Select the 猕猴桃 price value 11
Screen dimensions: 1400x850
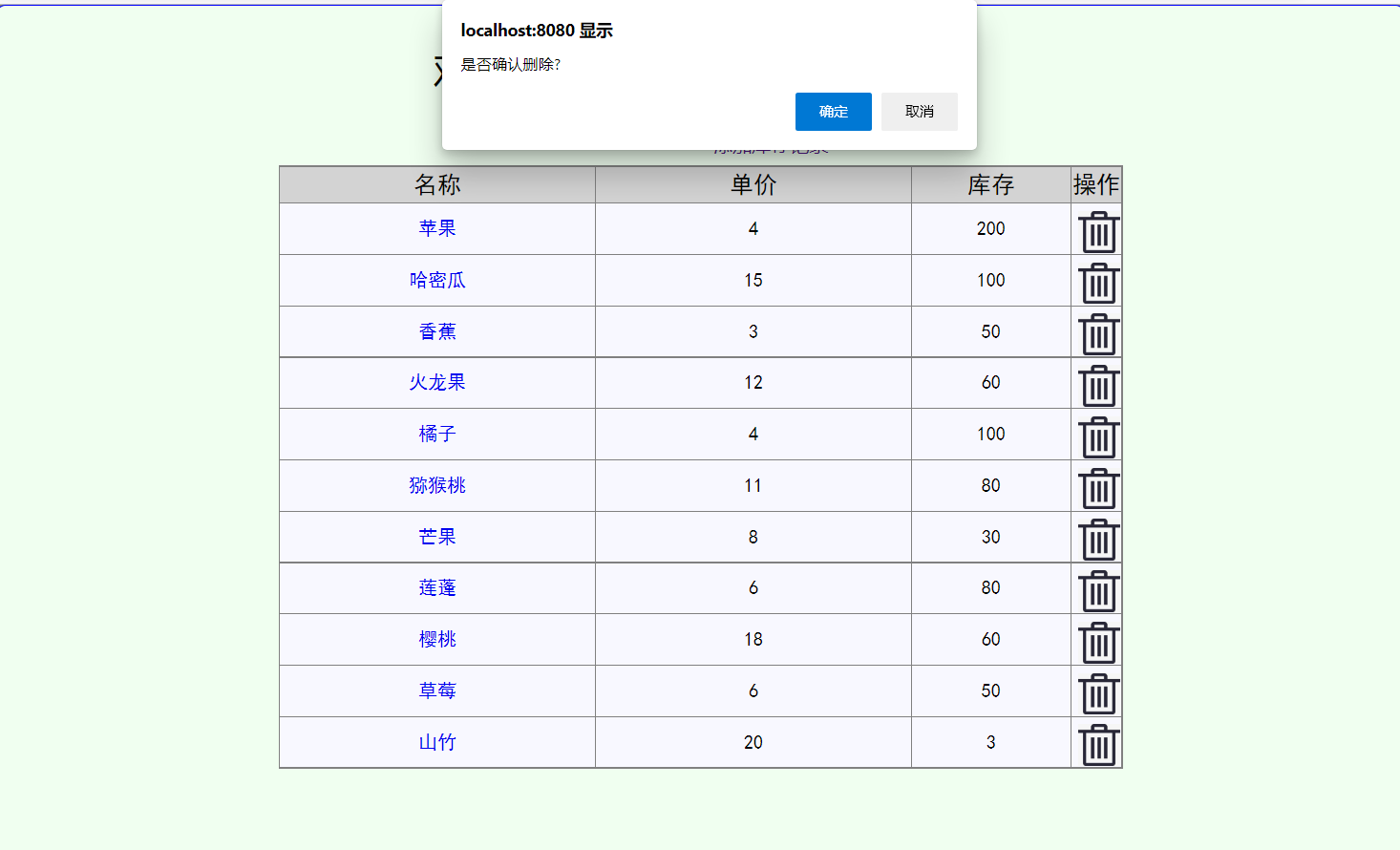point(753,485)
